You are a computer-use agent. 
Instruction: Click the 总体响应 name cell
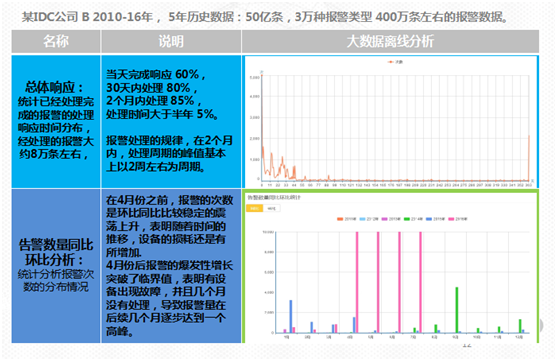56,121
